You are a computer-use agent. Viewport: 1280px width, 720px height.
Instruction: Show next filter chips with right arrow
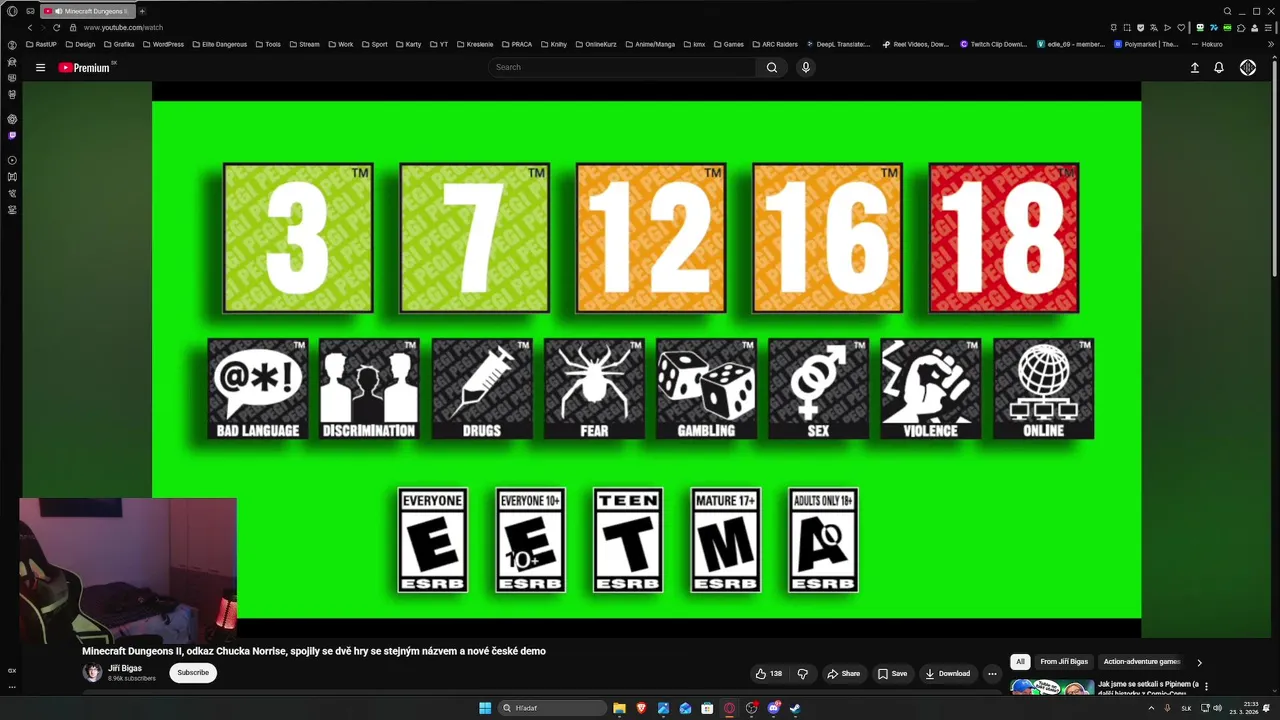(x=1199, y=662)
